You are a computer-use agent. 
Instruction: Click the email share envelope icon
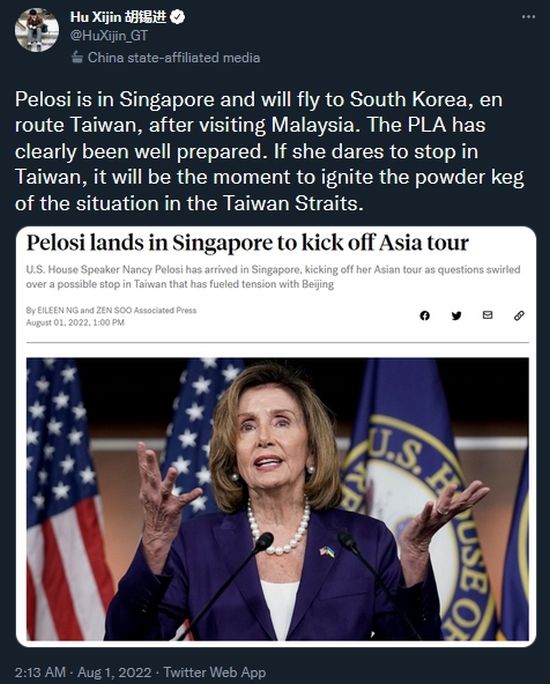[x=488, y=315]
